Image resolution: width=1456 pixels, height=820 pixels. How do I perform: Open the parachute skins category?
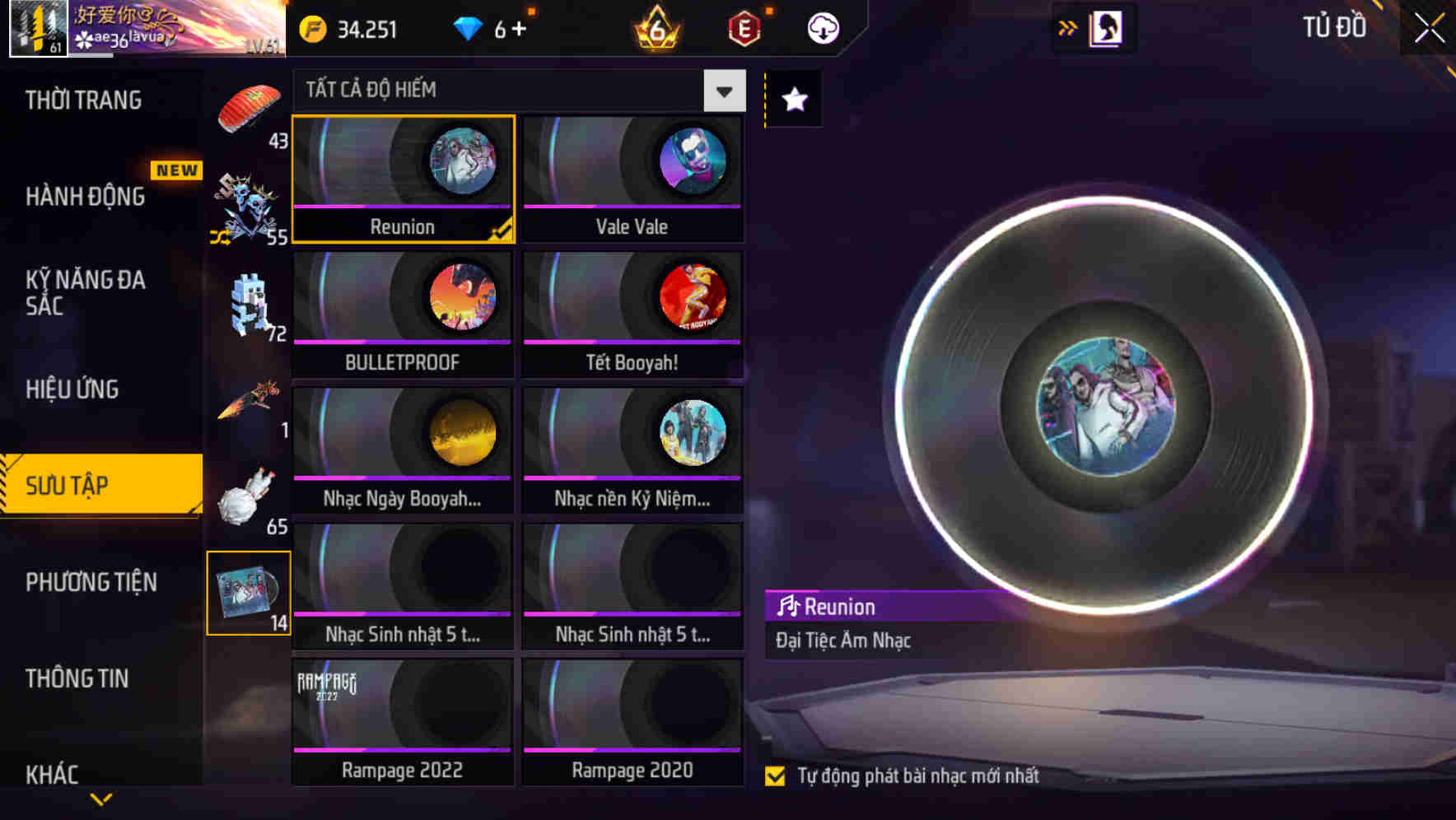coord(249,113)
